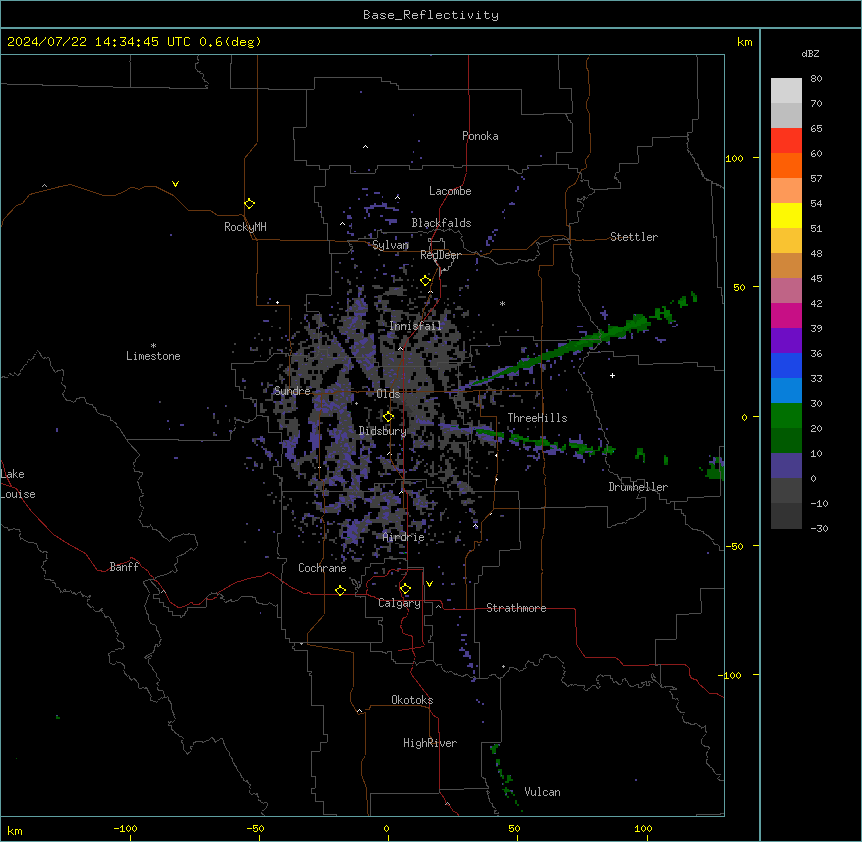
Task: Click the Cochrane label
Action: pos(322,568)
